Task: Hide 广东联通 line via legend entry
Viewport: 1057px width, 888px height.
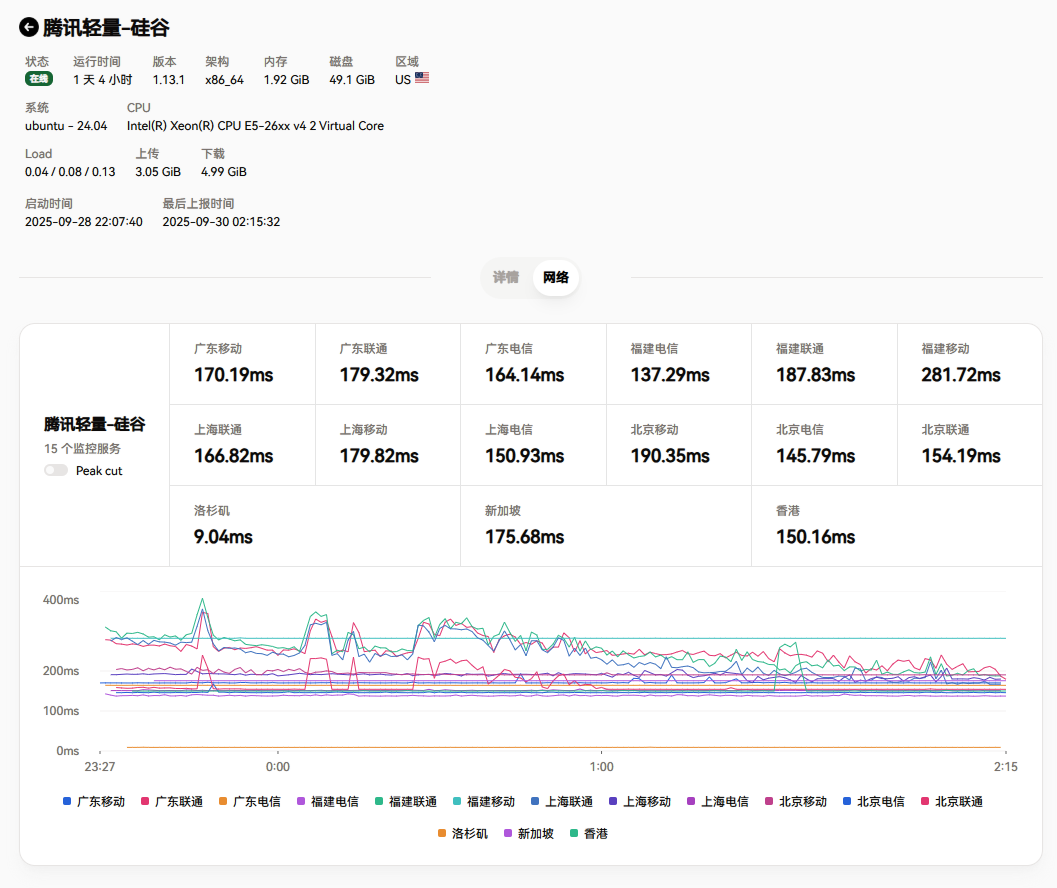Action: tap(172, 802)
